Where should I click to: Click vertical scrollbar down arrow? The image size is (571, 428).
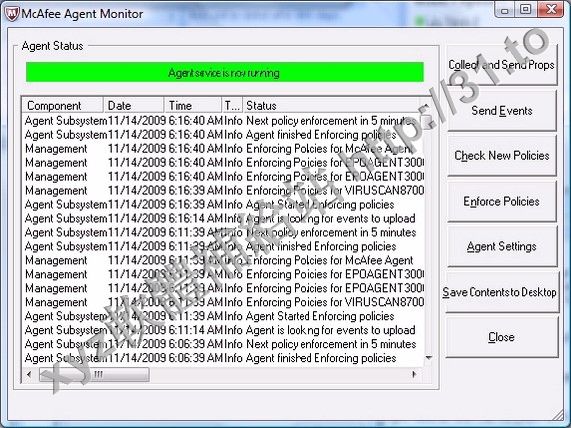point(429,358)
